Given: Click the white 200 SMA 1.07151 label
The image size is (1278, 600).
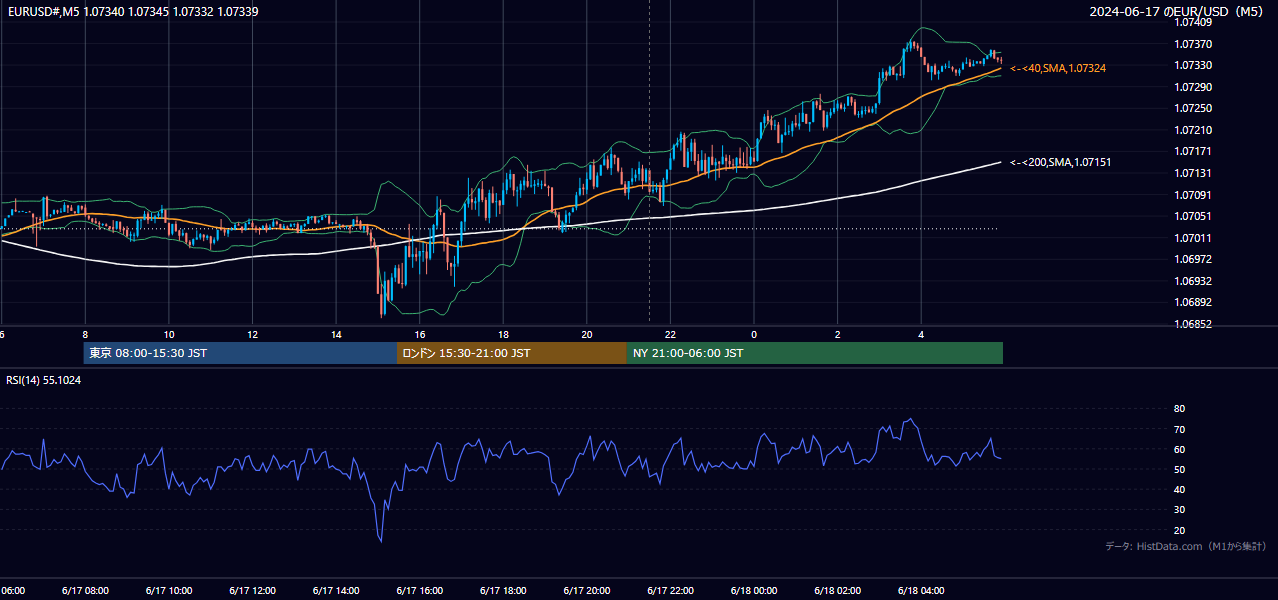Looking at the screenshot, I should tap(1061, 162).
